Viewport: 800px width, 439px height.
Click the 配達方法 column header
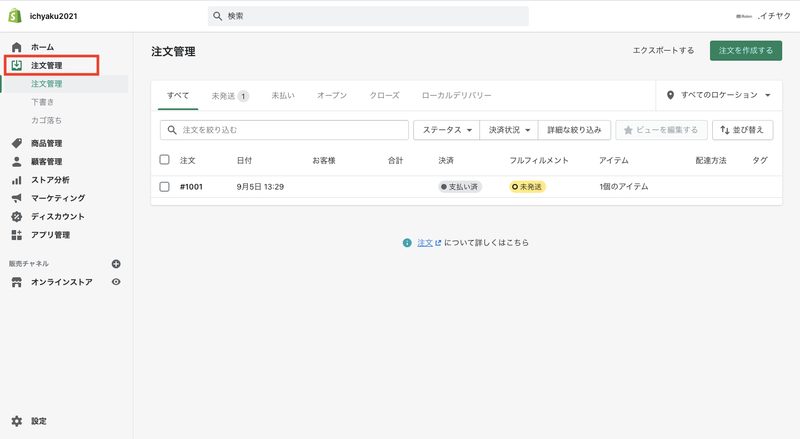point(711,160)
